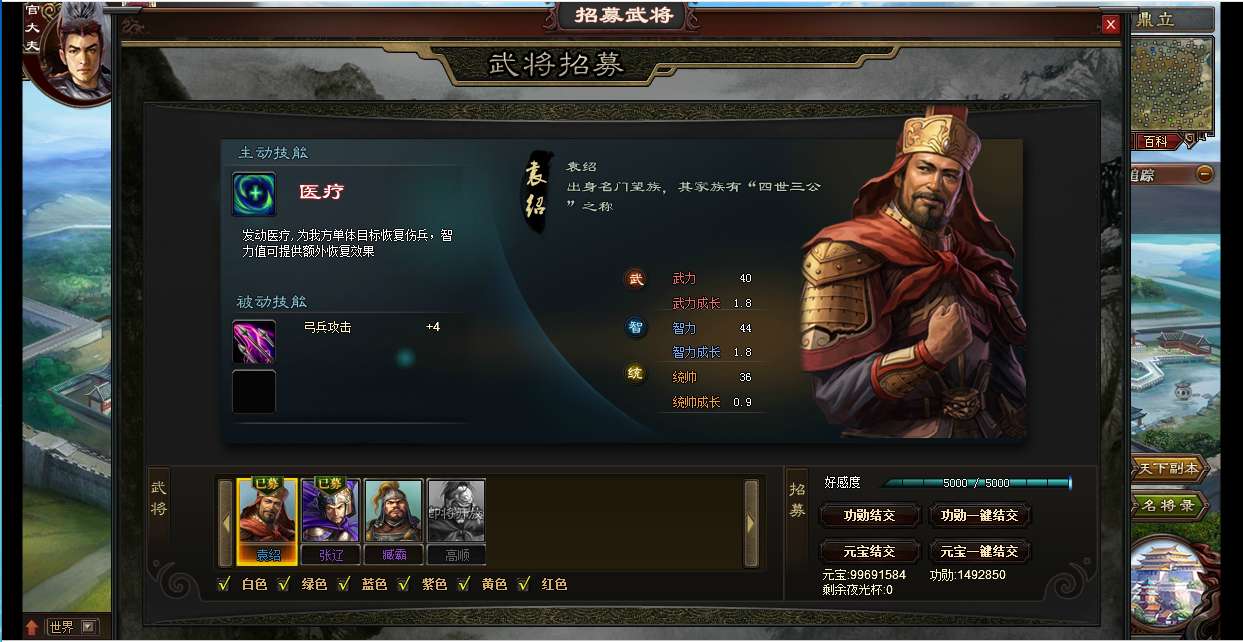Click the 好感度 progress bar
The height and width of the screenshot is (642, 1243).
click(976, 483)
